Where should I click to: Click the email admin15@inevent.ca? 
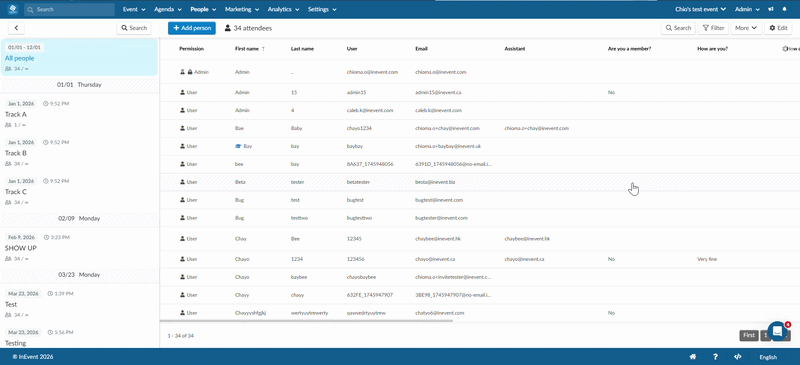[438, 92]
